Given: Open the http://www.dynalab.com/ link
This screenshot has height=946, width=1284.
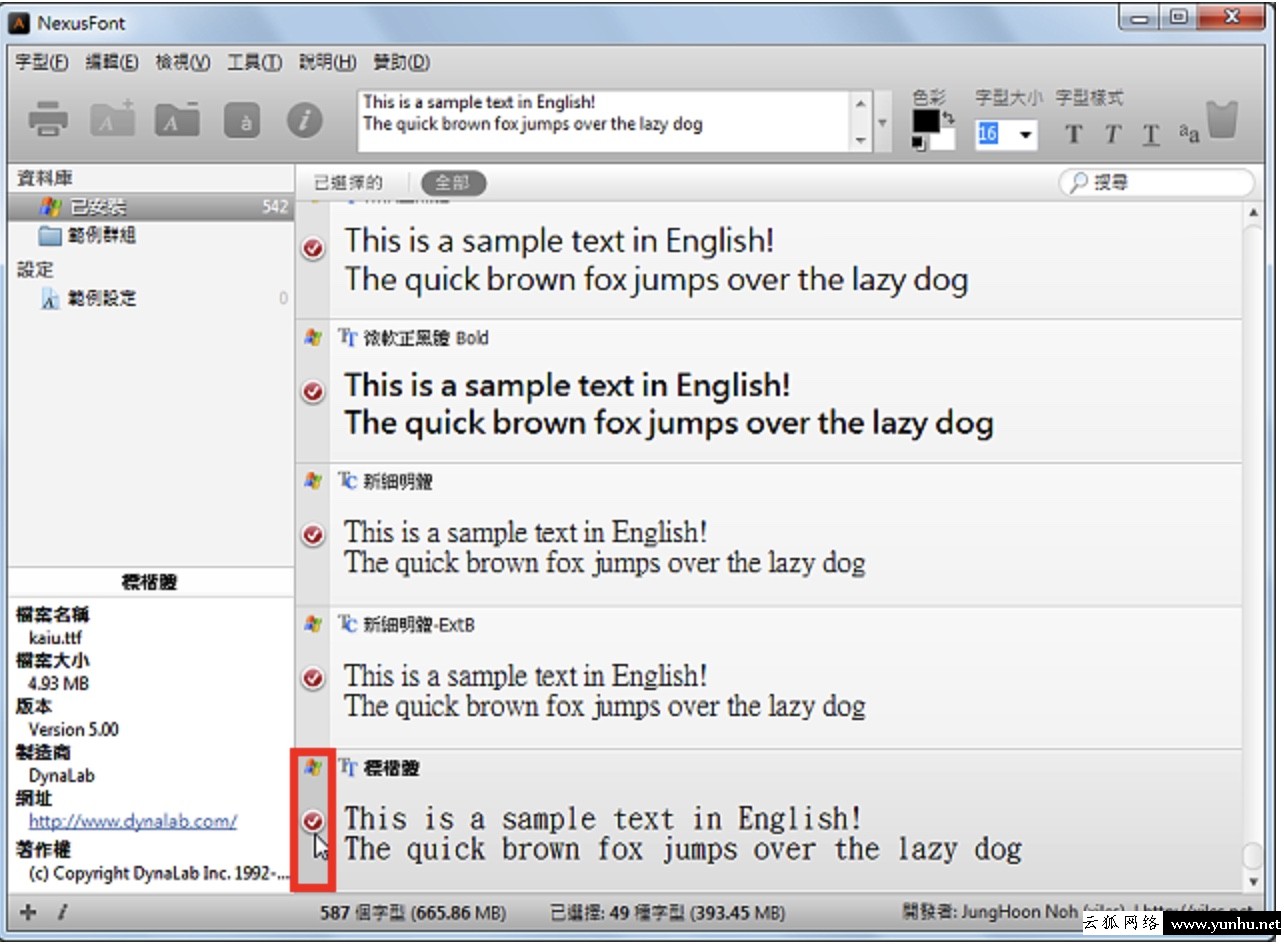Looking at the screenshot, I should (133, 822).
